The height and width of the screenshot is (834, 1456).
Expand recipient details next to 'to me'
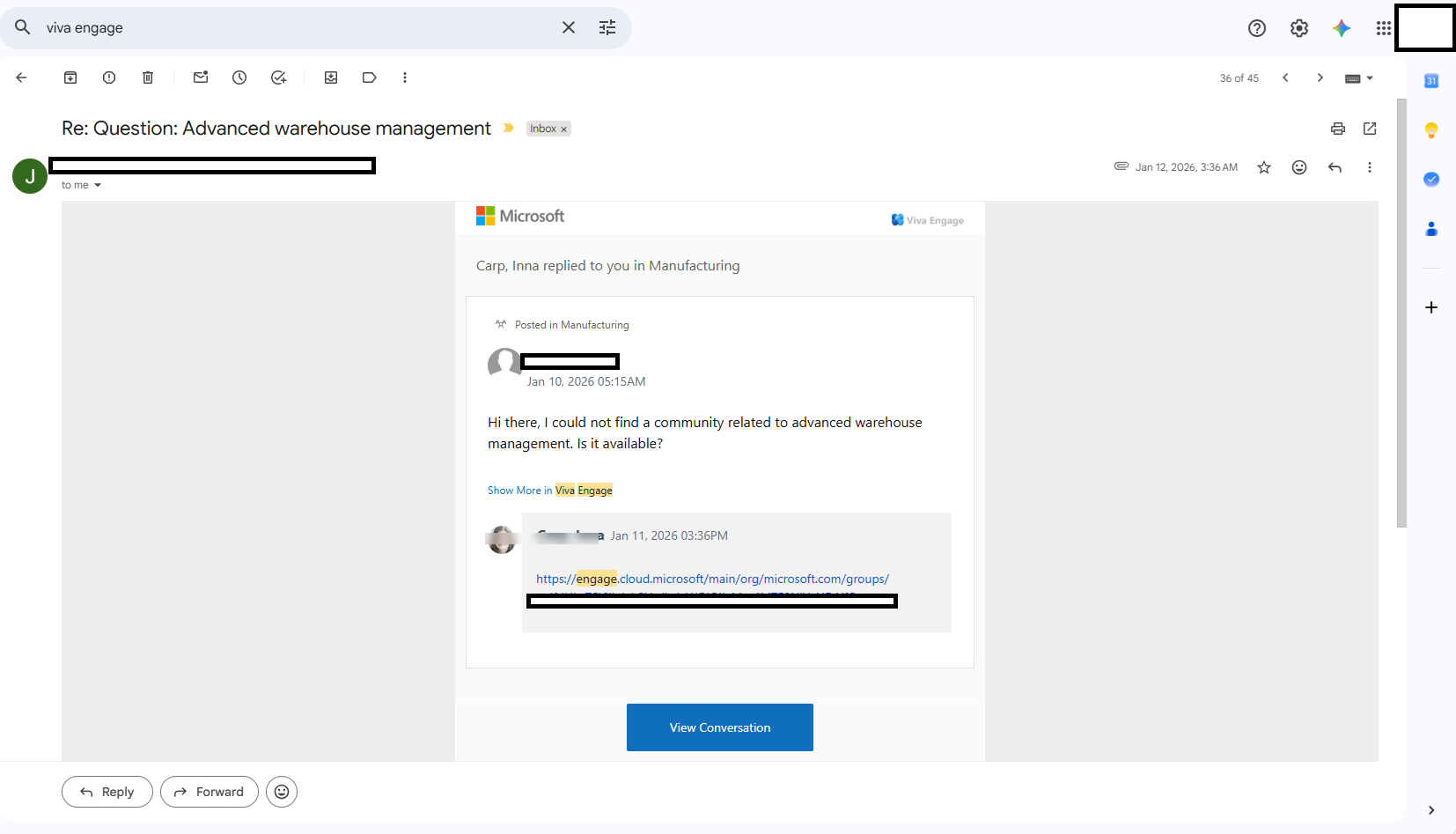(x=98, y=185)
